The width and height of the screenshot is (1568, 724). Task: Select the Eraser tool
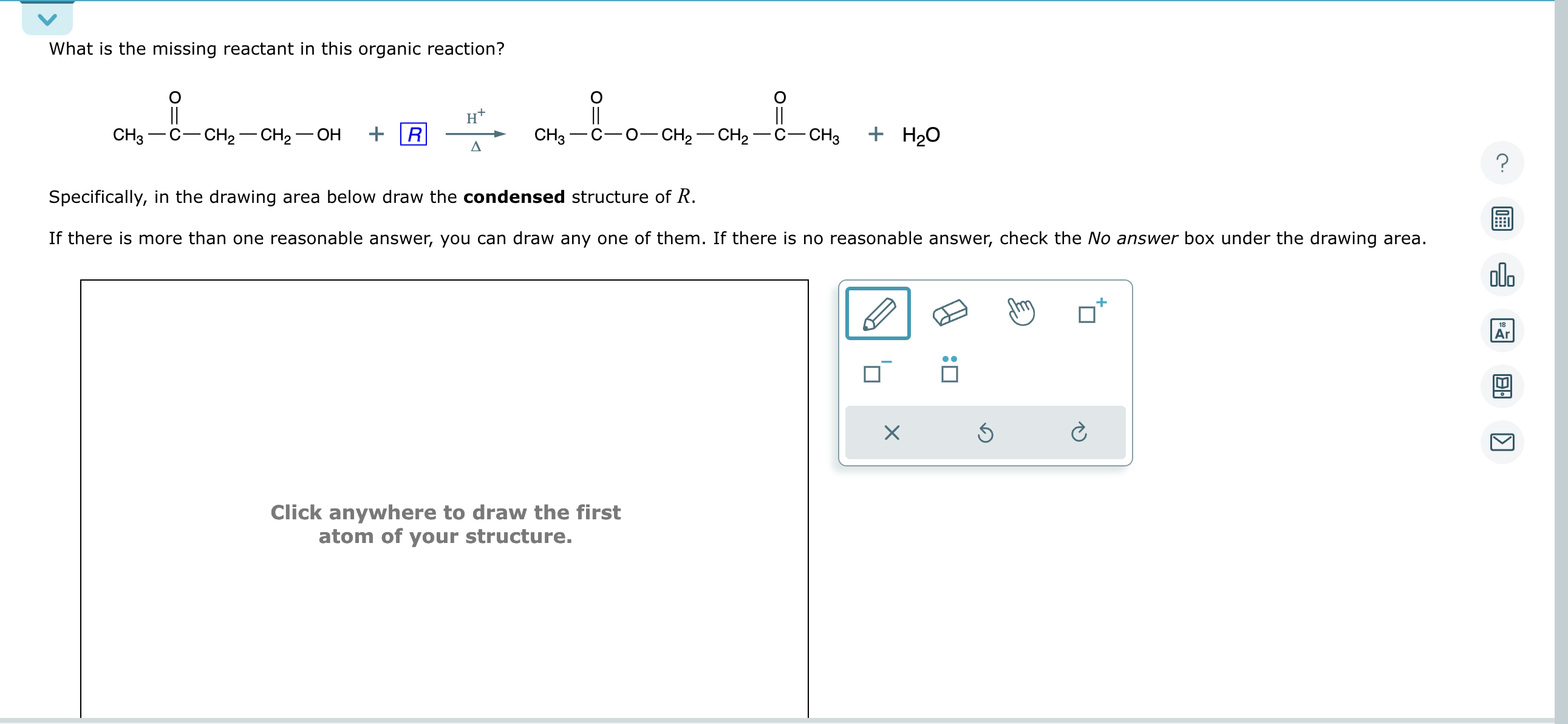click(950, 313)
